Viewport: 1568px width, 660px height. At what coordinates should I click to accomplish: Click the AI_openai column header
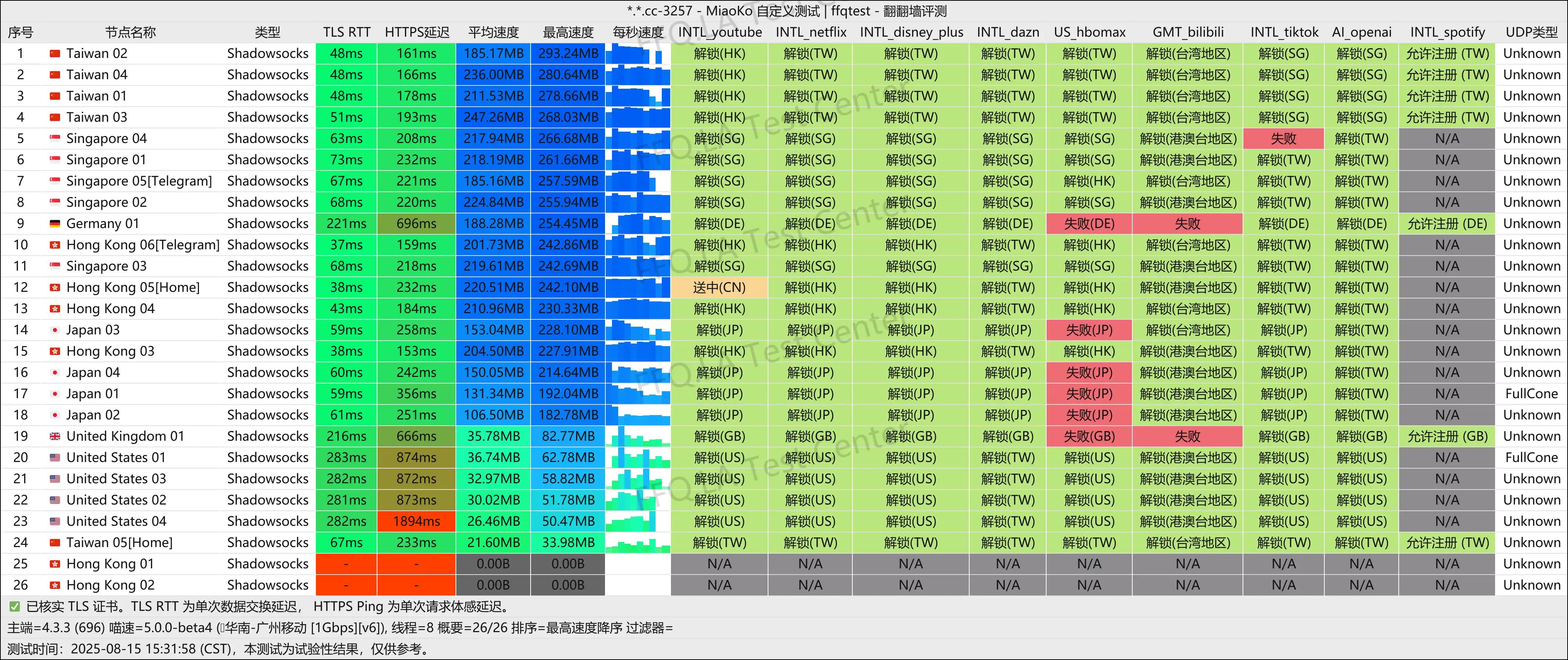pos(1362,32)
